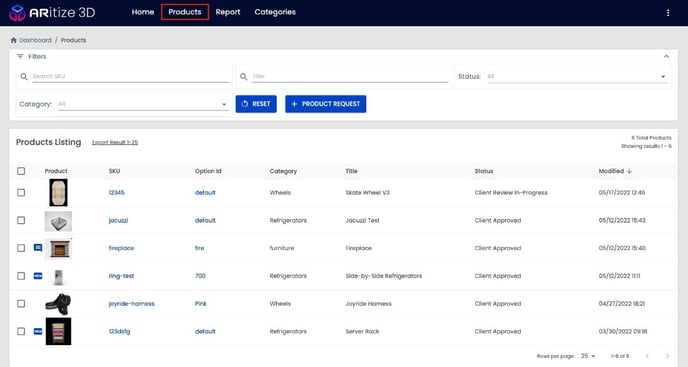
Task: Open the Categories menu item
Action: (275, 12)
